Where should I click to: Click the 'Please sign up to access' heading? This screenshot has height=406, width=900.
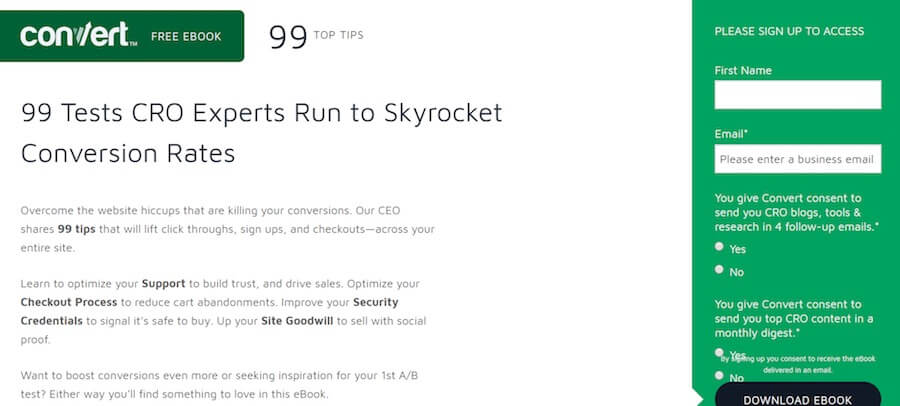pos(789,32)
